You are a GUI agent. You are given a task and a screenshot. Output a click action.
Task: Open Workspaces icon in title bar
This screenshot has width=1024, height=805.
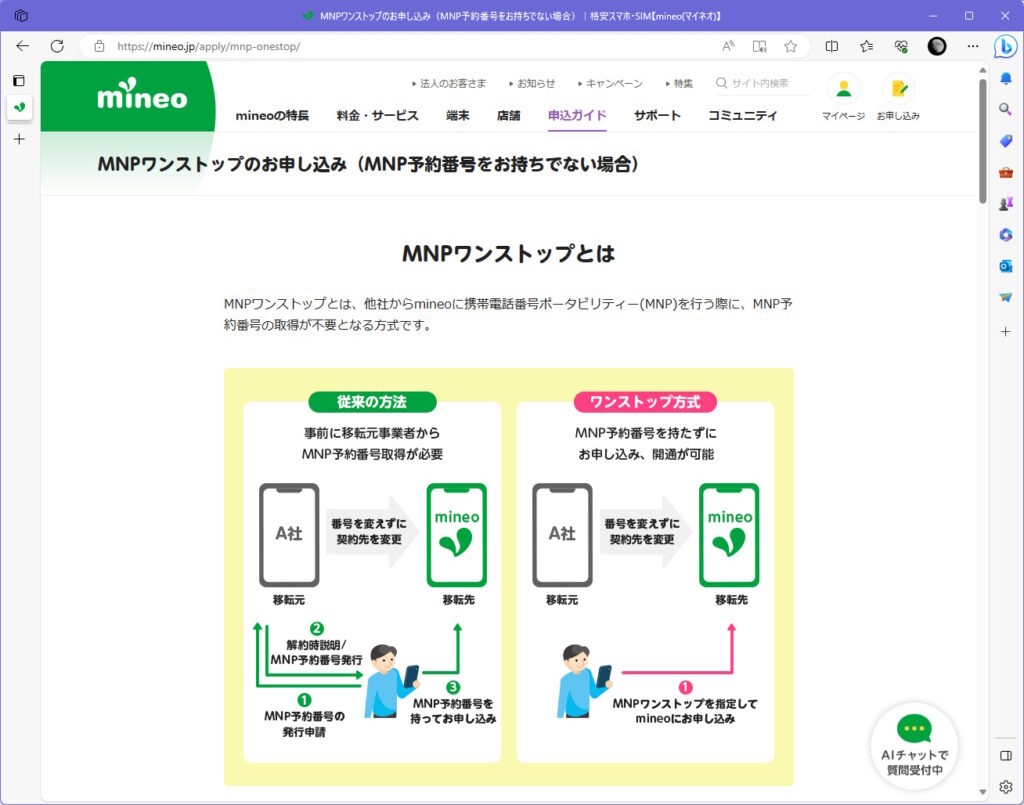[21, 16]
